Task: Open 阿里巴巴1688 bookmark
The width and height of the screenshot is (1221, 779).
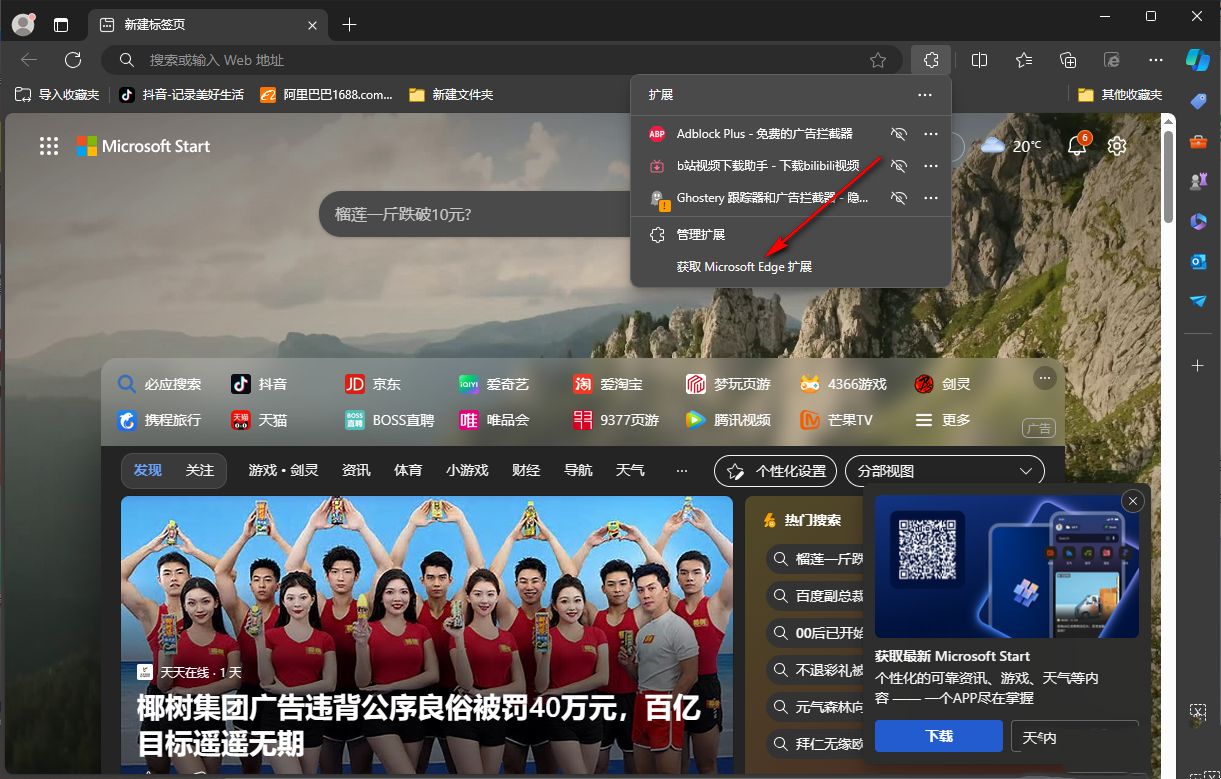Action: (x=326, y=95)
